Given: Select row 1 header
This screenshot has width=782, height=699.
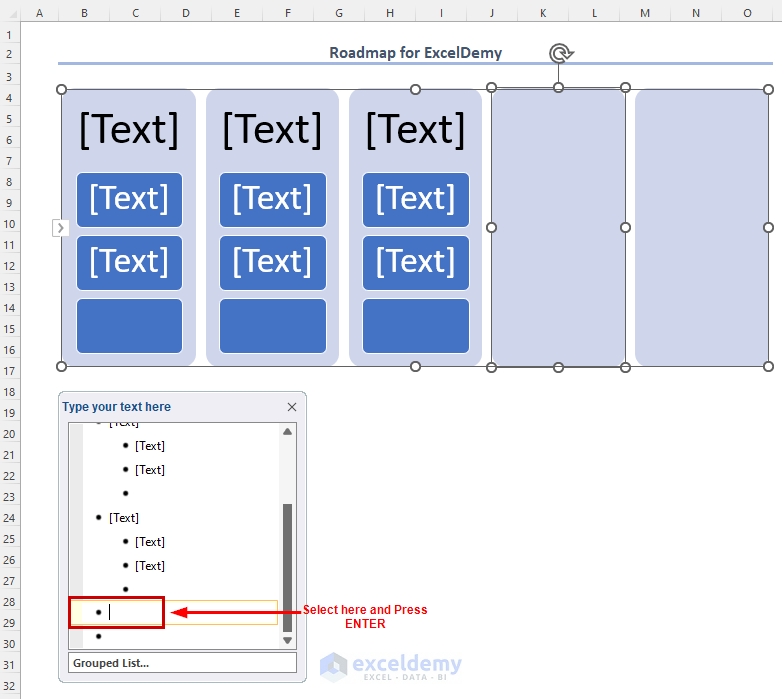Looking at the screenshot, I should click(9, 35).
